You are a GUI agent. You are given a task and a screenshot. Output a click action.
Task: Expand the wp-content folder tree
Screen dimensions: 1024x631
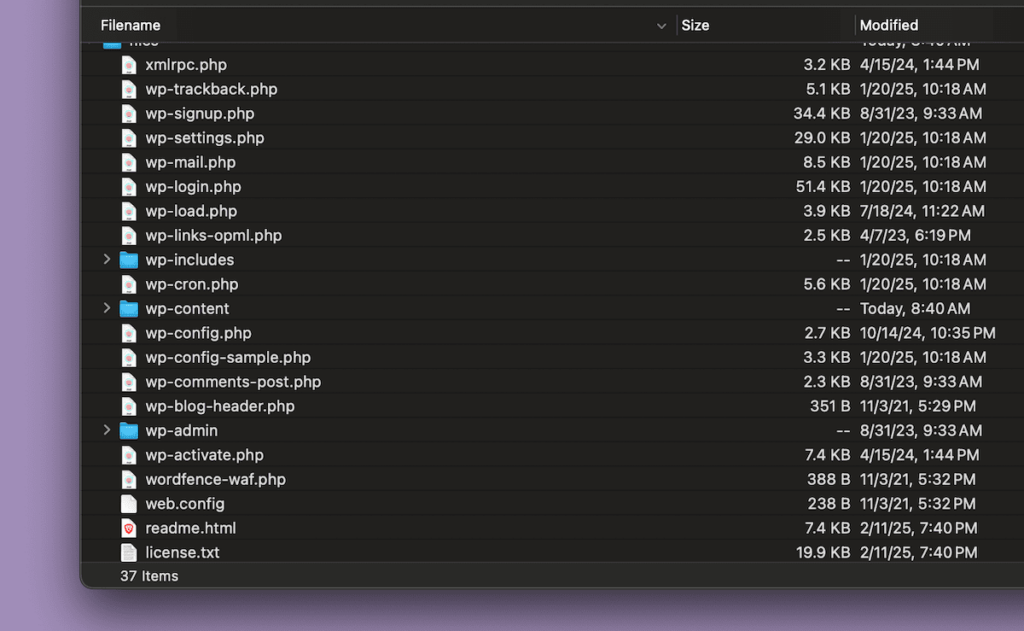point(107,309)
